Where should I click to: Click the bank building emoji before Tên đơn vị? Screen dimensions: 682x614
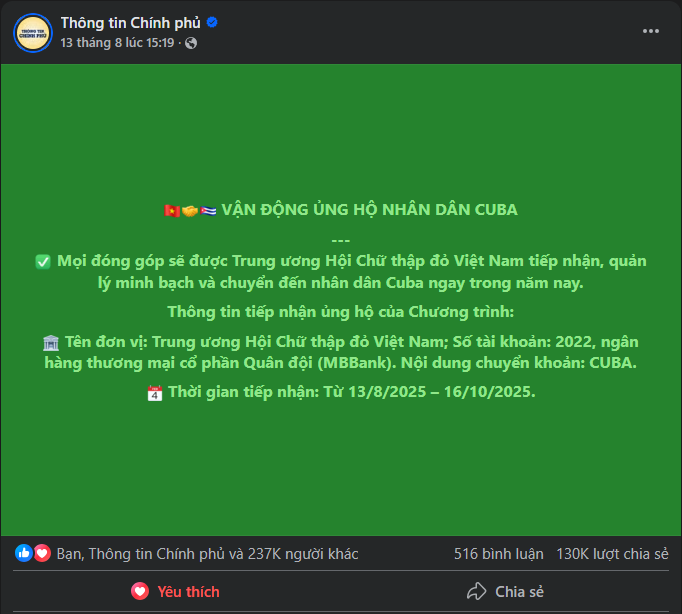(x=51, y=343)
